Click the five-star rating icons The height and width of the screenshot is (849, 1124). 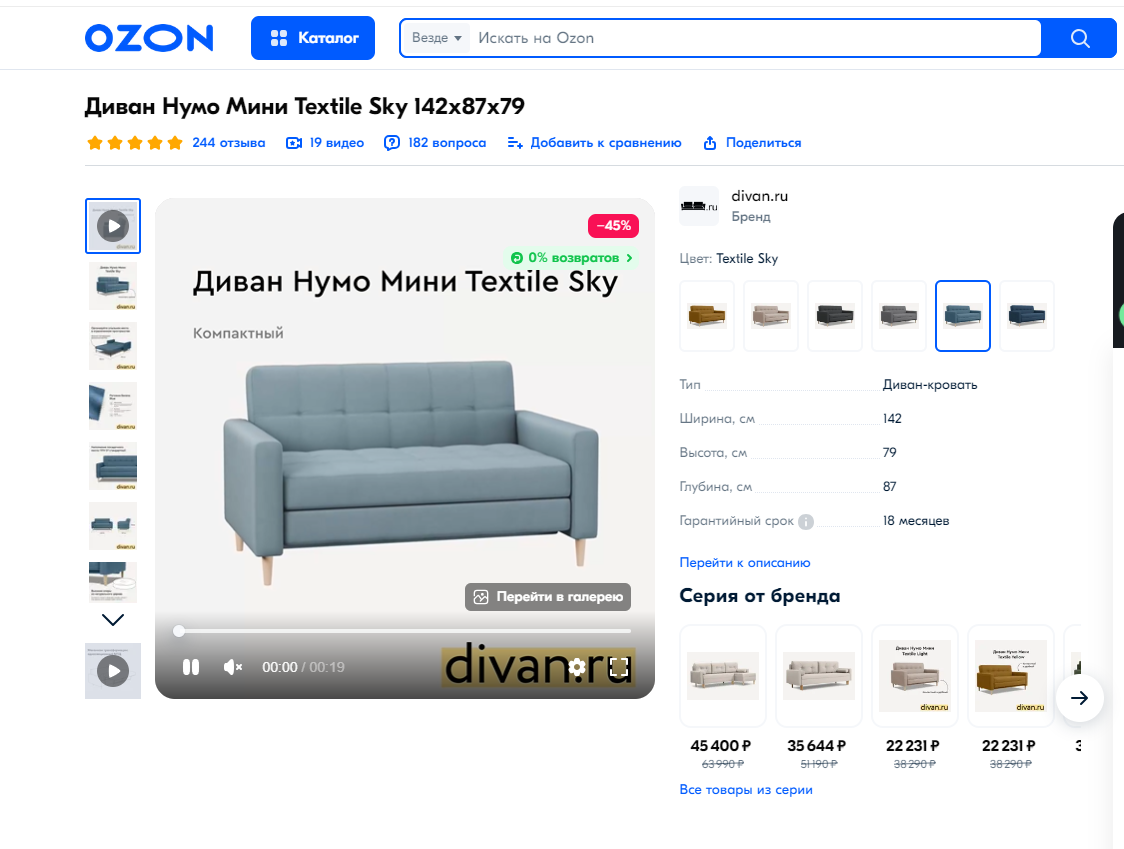(135, 143)
